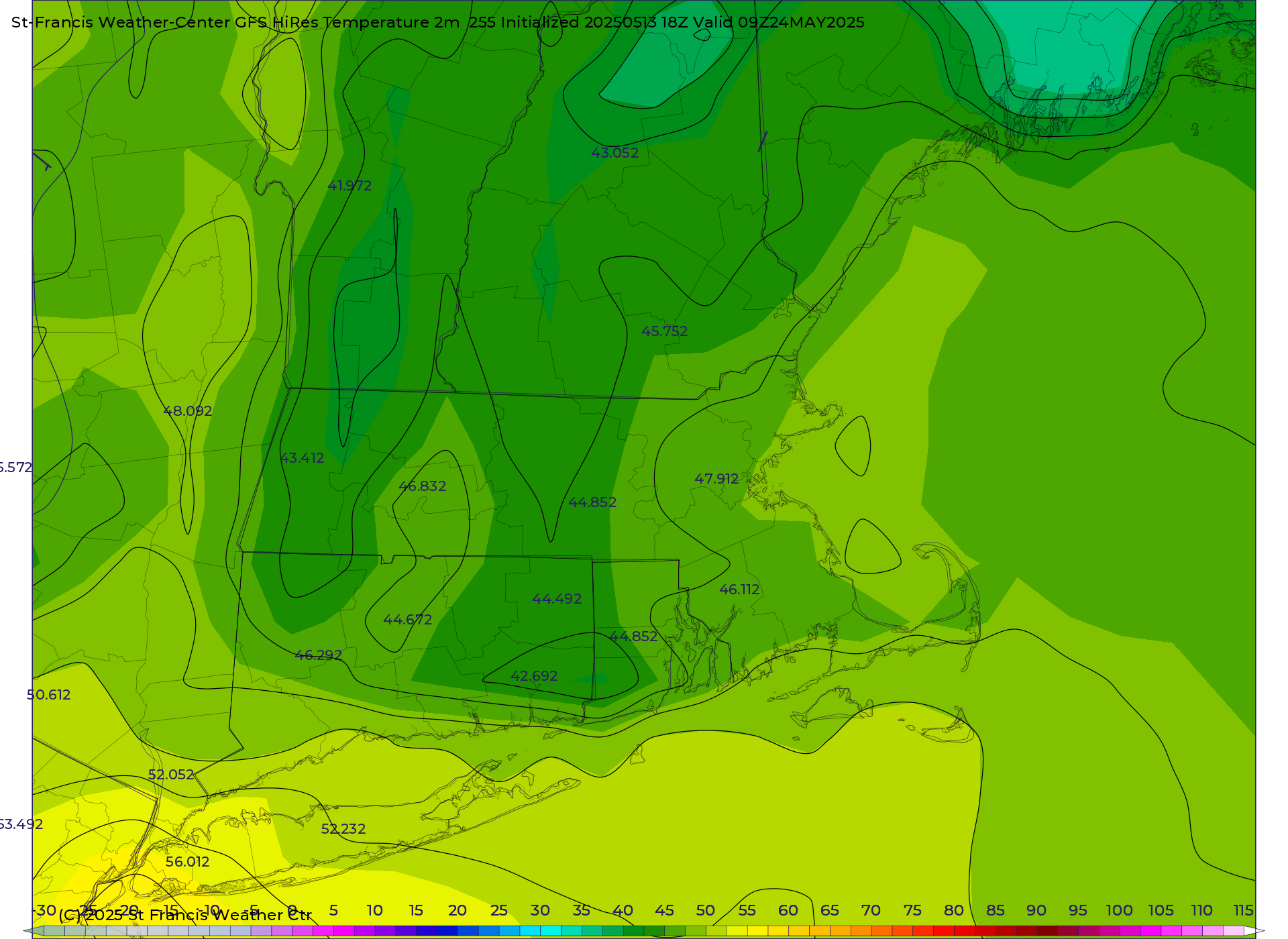Click the 45.752 temperature label
1288x939 pixels.
664,331
